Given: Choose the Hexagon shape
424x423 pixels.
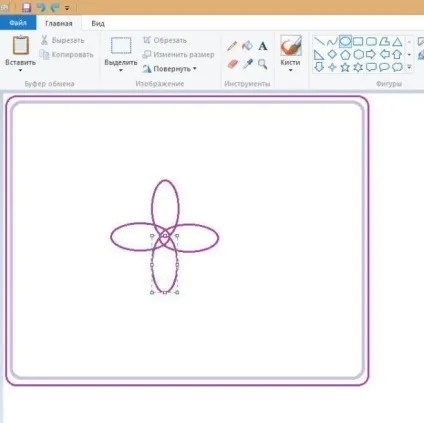Looking at the screenshot, I should [358, 54].
